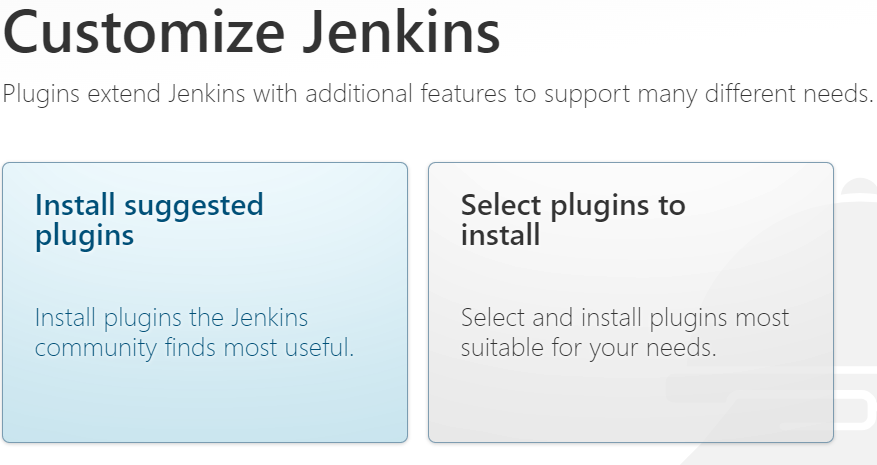Click the word 'Jenkins' in the main heading
The height and width of the screenshot is (465, 877).
pos(410,33)
